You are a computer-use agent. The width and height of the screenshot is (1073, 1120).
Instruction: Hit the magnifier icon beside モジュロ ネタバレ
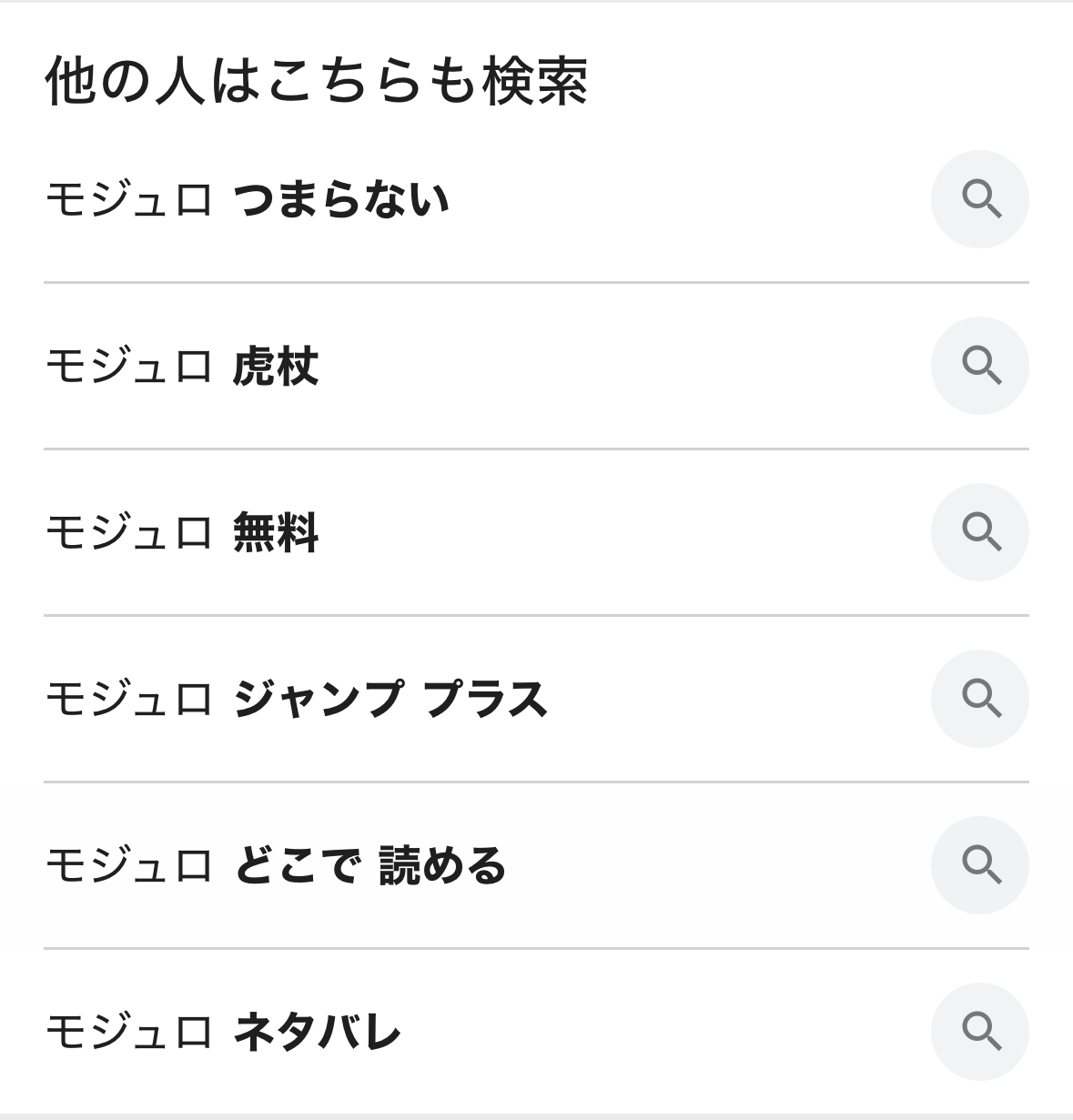click(x=979, y=1032)
